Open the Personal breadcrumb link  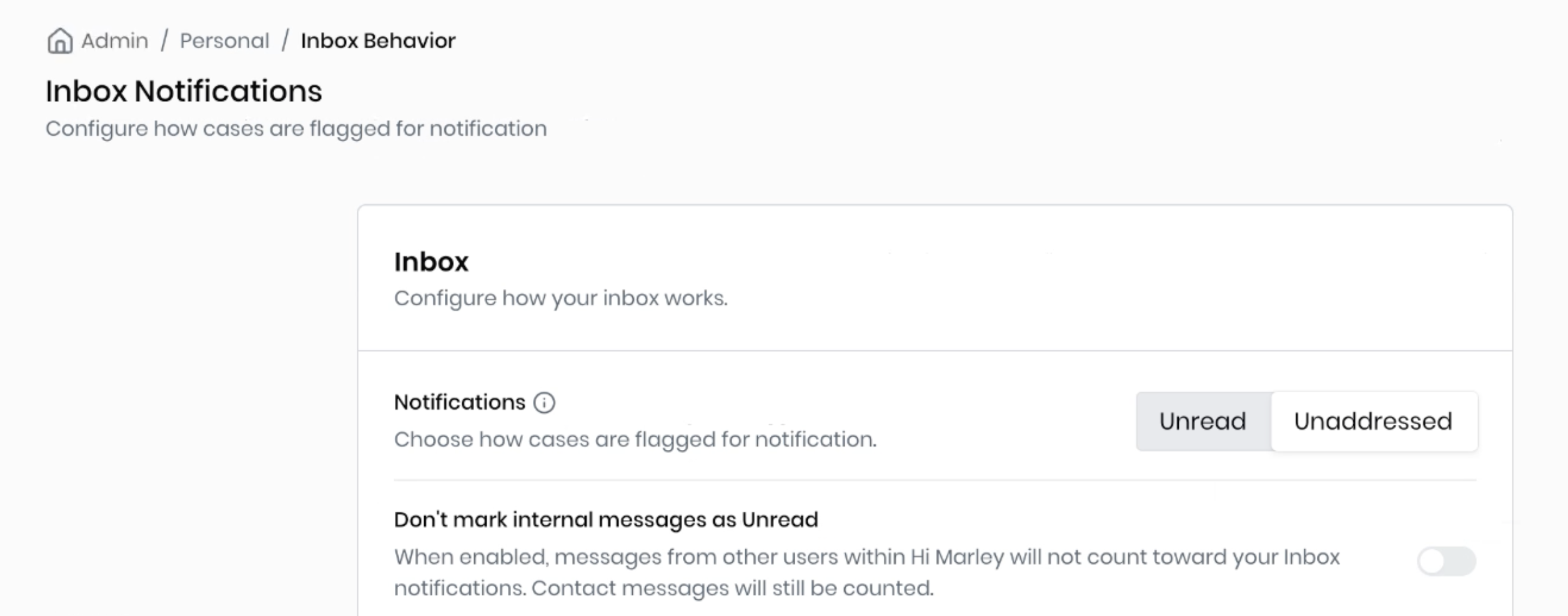224,41
